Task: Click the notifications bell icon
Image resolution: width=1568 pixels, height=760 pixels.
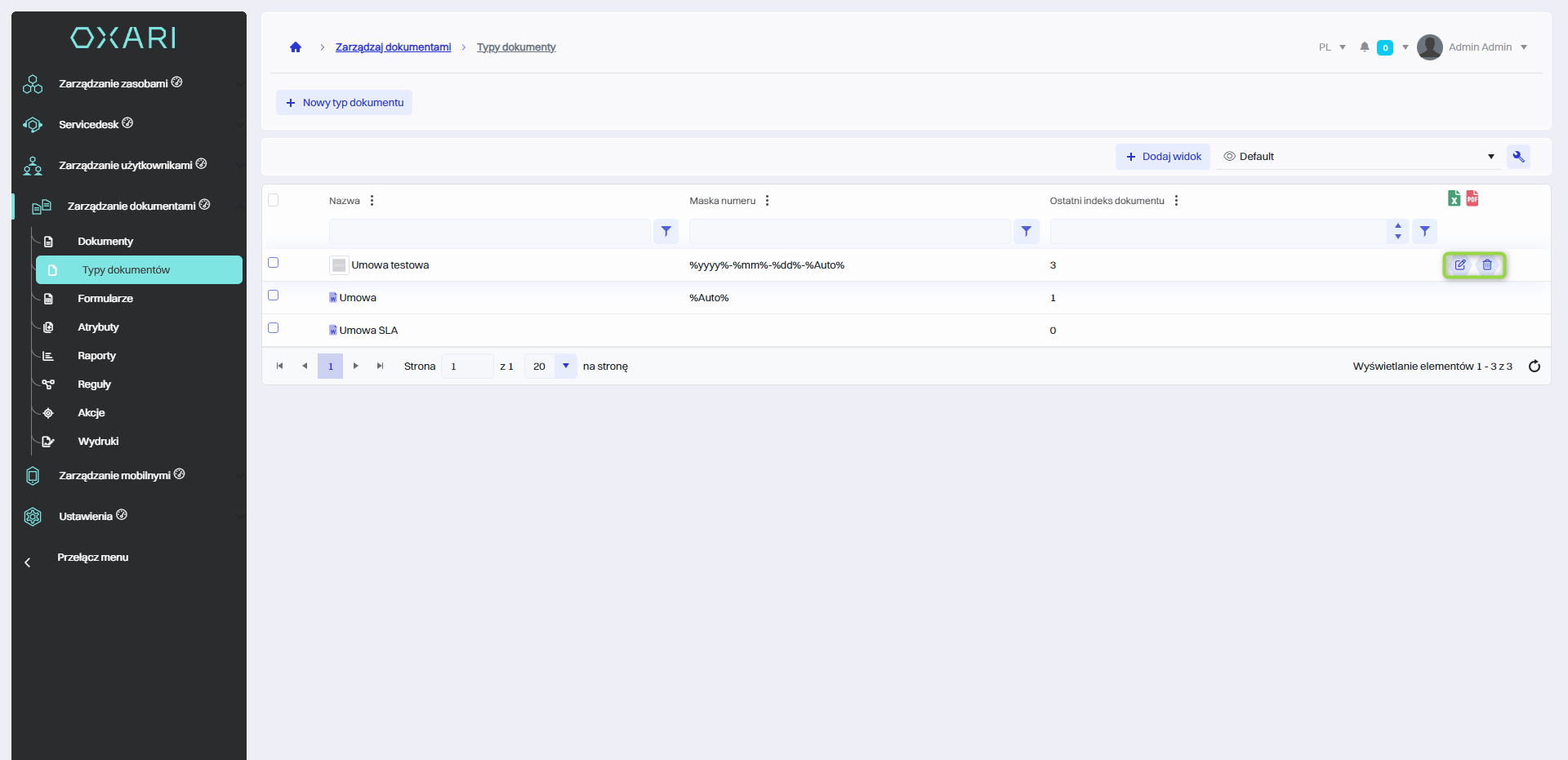Action: [1364, 47]
